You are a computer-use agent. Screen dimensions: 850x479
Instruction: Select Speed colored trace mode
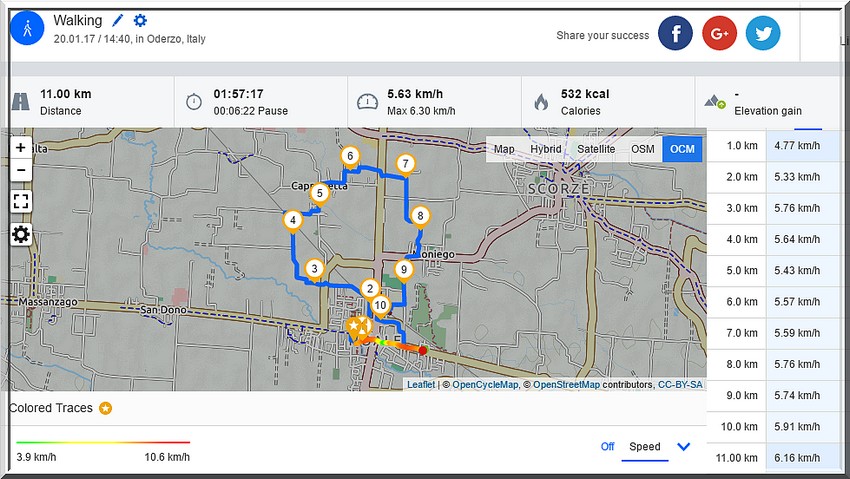[x=645, y=446]
